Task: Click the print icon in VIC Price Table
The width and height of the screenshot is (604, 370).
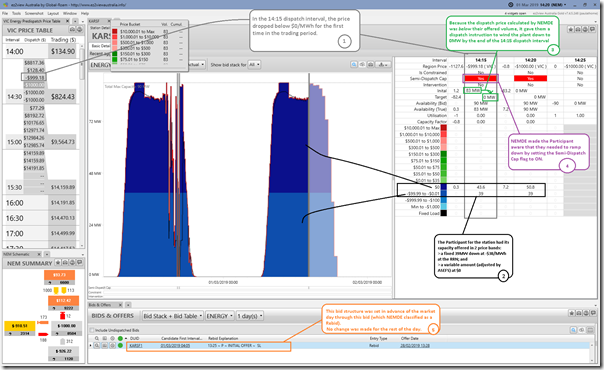Action: coord(79,30)
